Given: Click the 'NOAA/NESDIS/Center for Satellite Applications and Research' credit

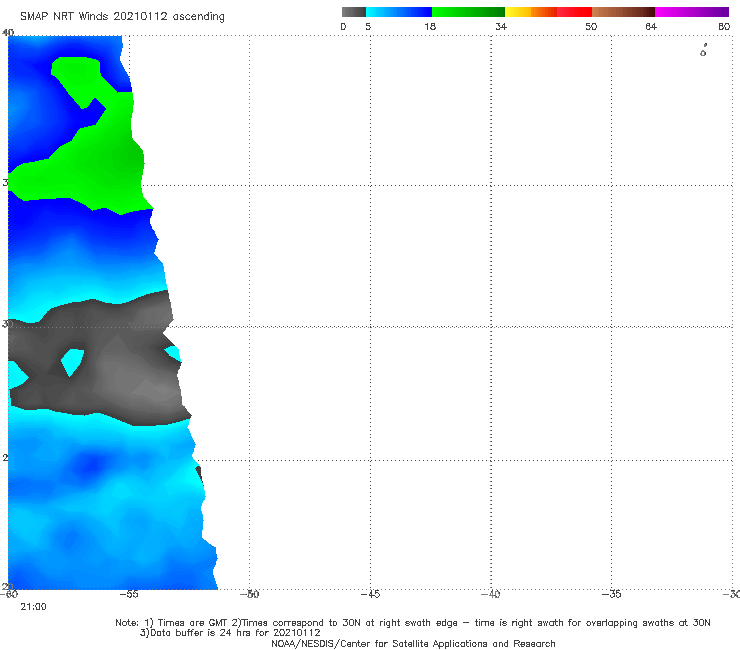Looking at the screenshot, I should pyautogui.click(x=413, y=643).
